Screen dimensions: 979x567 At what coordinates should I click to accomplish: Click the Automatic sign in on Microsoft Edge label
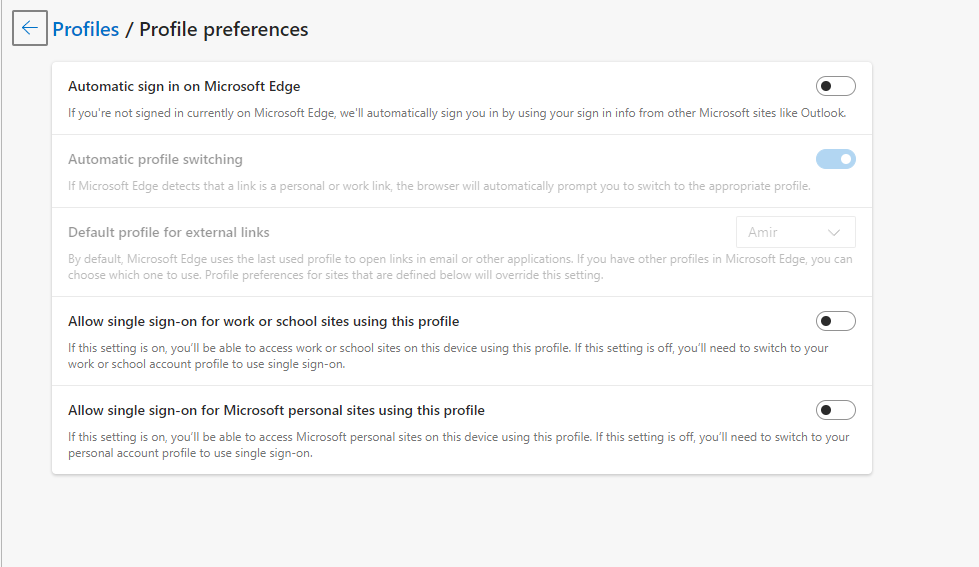[184, 86]
